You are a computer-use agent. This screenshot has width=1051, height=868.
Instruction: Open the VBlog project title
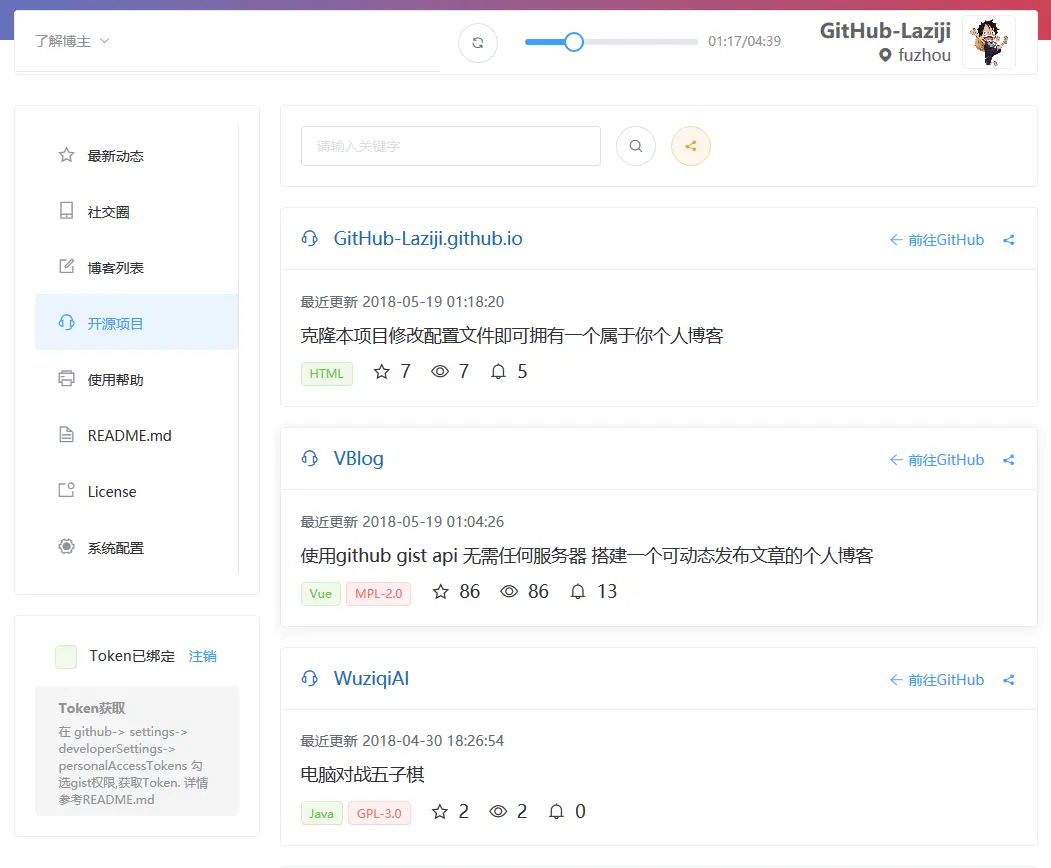click(x=359, y=458)
